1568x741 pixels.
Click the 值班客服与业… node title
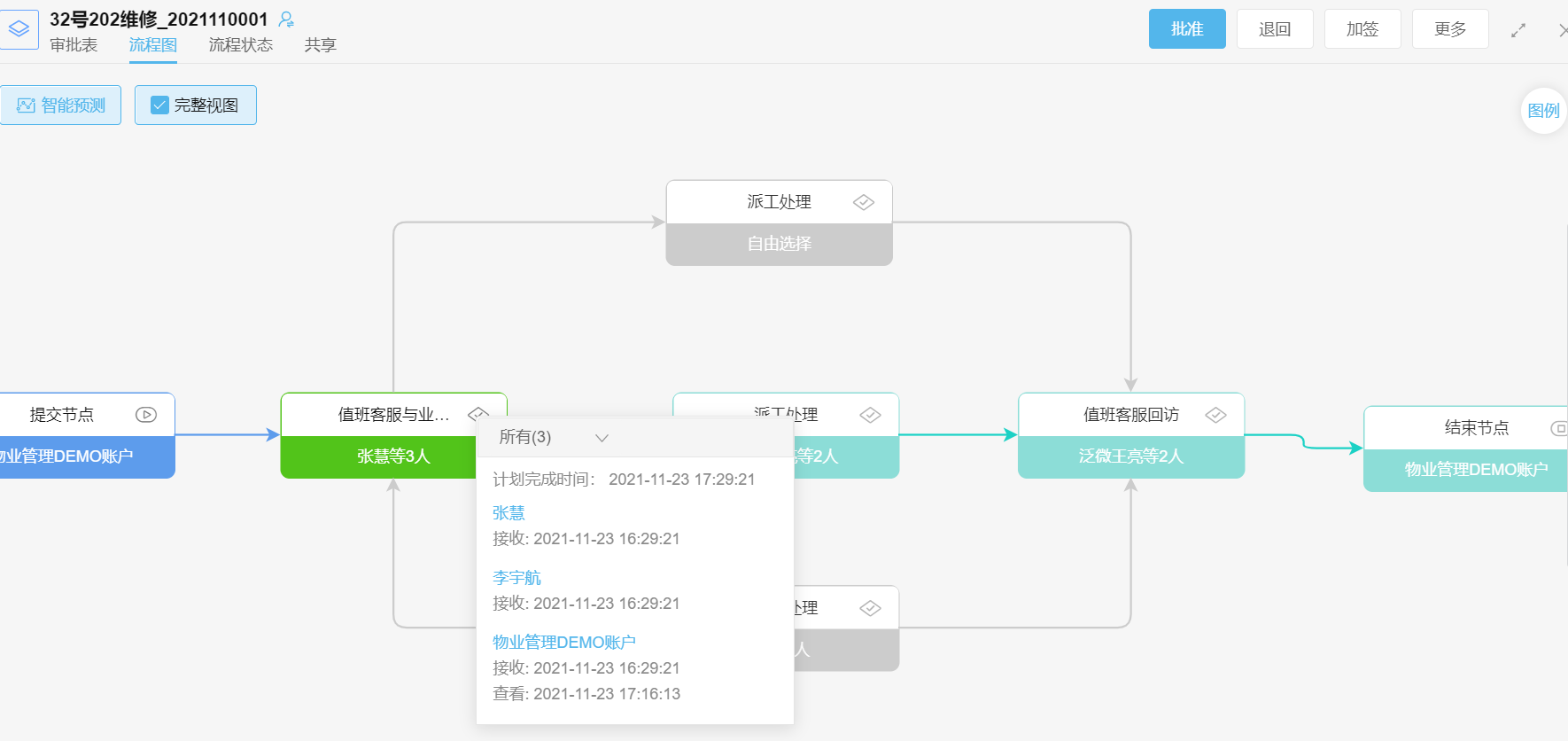tap(393, 415)
